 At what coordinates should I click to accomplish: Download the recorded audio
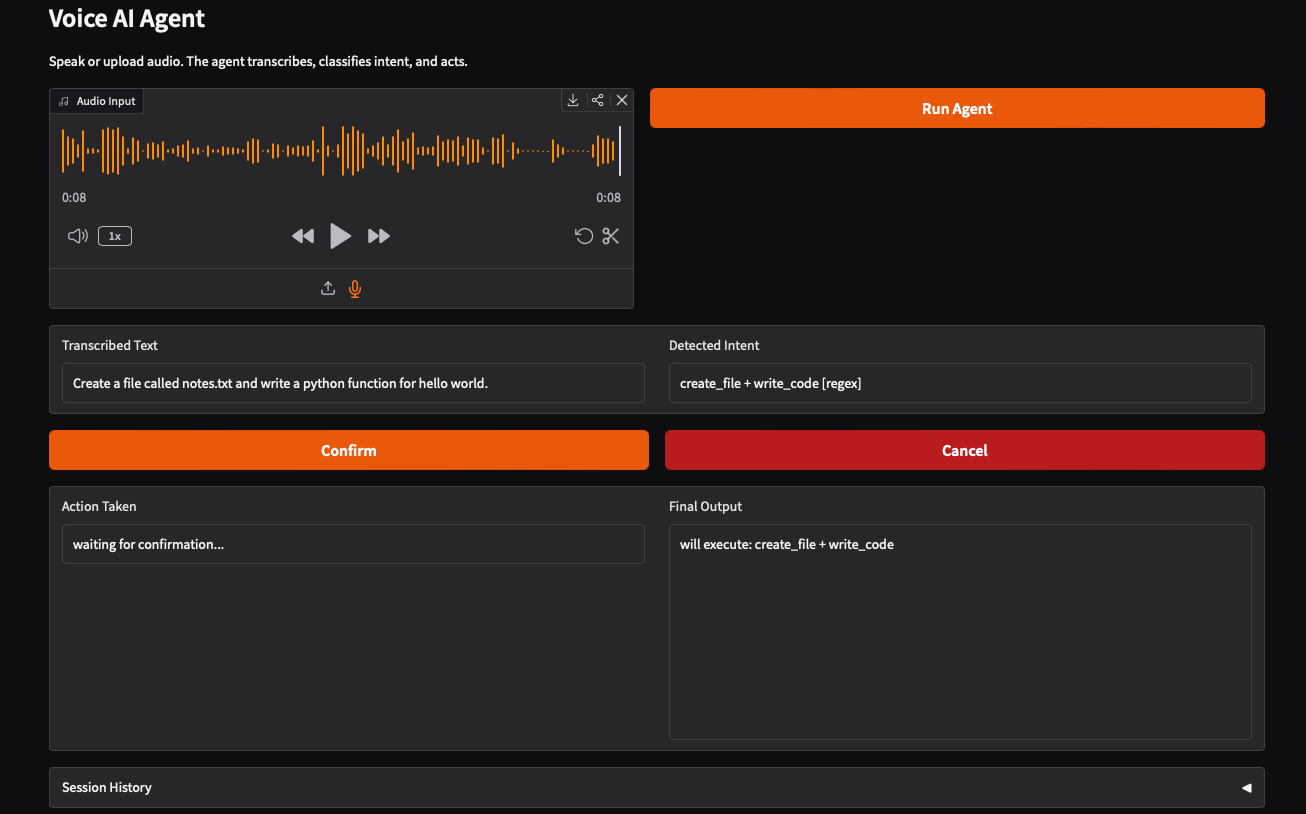(573, 100)
